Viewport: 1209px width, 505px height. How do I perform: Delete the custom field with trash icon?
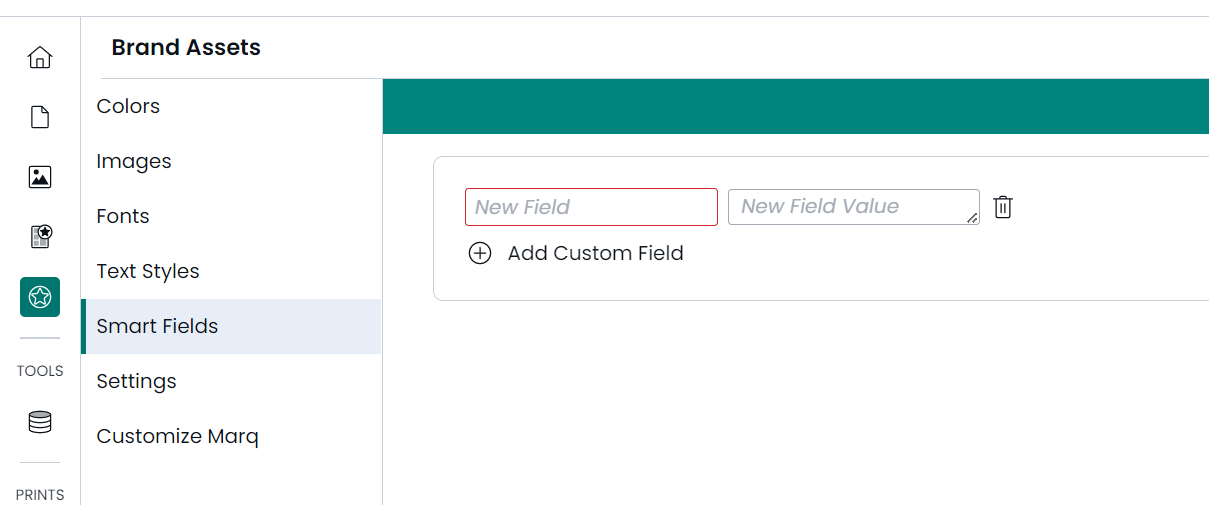[x=1003, y=207]
